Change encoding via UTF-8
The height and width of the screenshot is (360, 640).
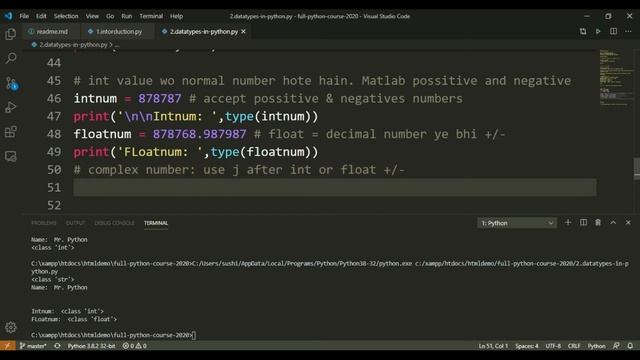tap(553, 346)
